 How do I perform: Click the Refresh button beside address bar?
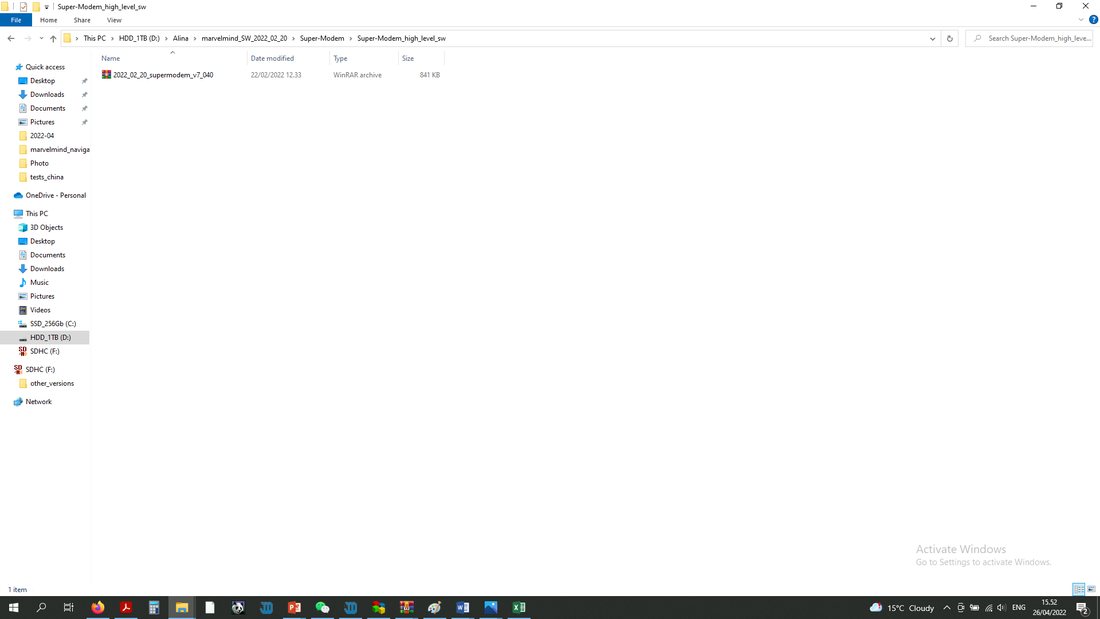(x=950, y=39)
